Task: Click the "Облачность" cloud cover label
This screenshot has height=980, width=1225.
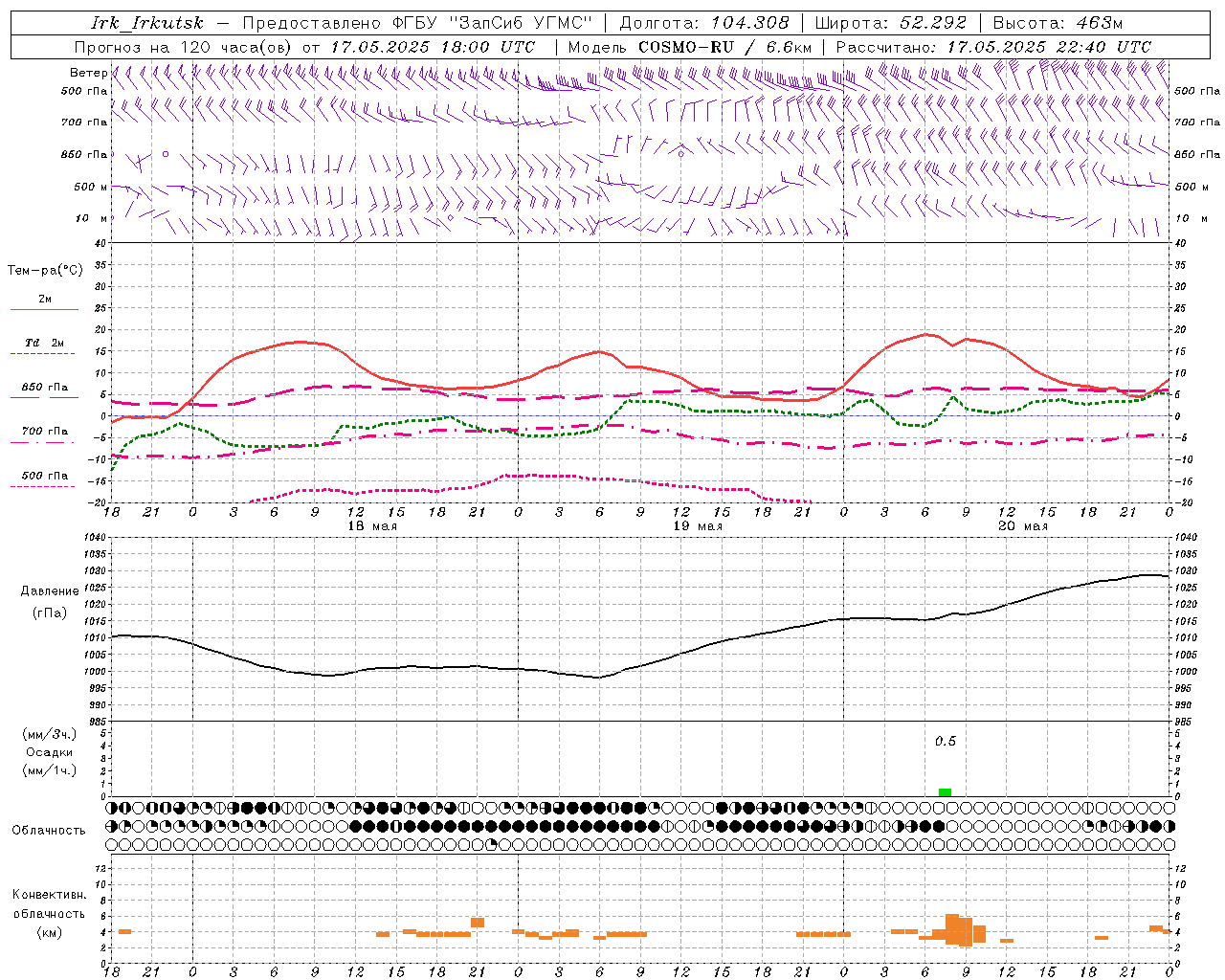Action: tap(49, 831)
